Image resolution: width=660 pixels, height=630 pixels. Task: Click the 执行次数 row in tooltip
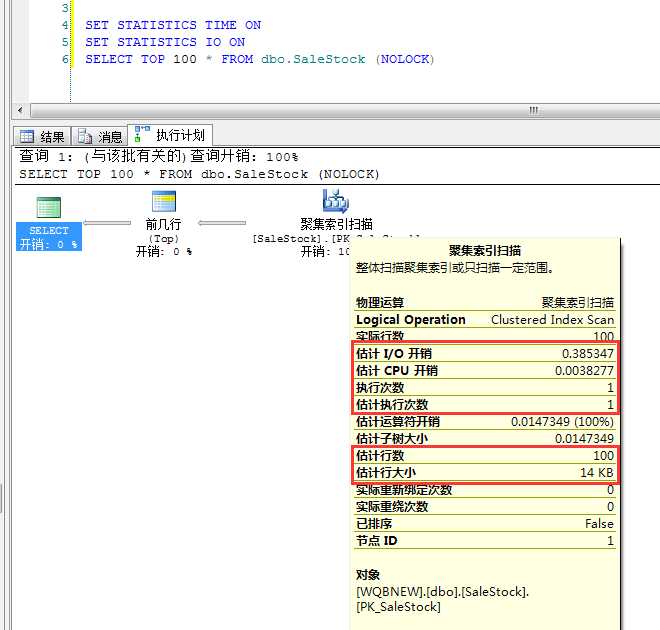(x=484, y=388)
